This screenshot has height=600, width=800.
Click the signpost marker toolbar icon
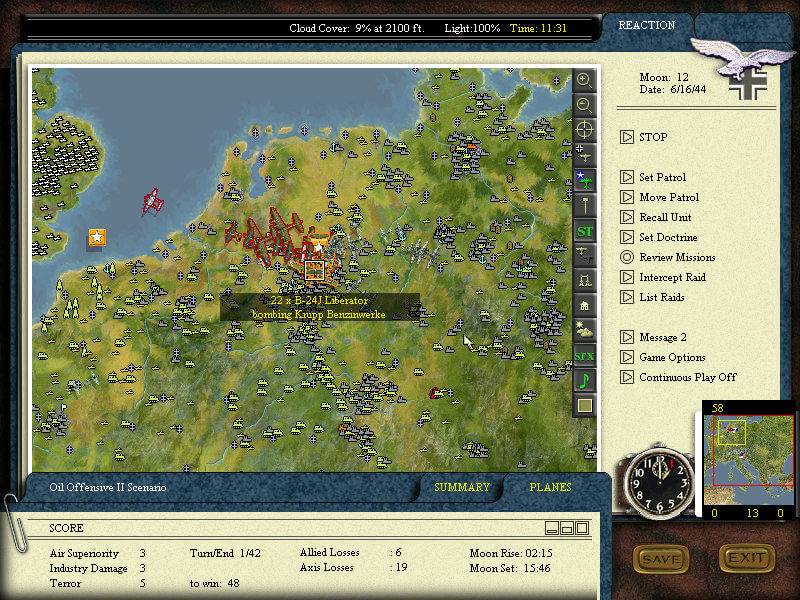click(x=584, y=205)
